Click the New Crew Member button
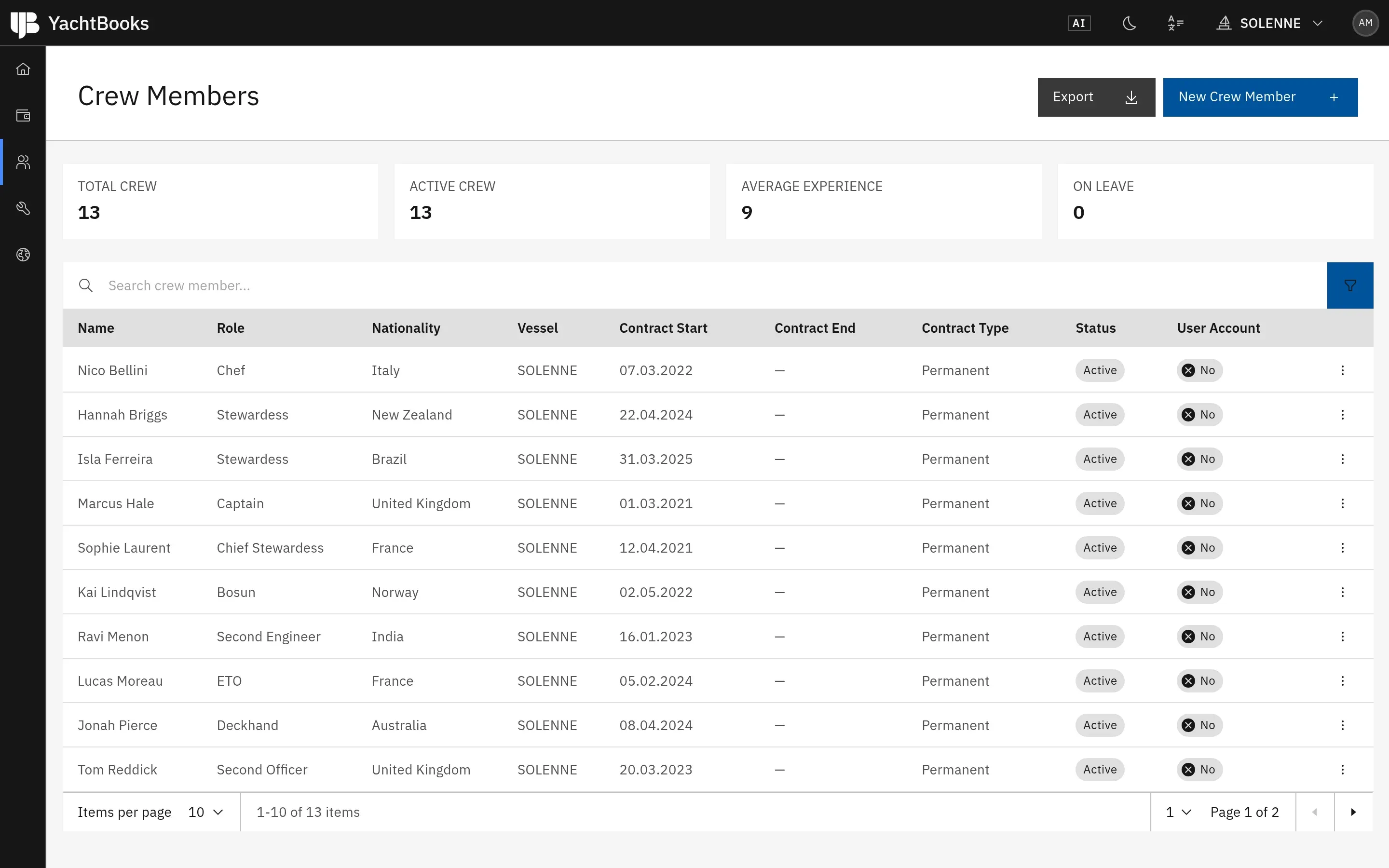This screenshot has width=1389, height=868. (x=1260, y=97)
